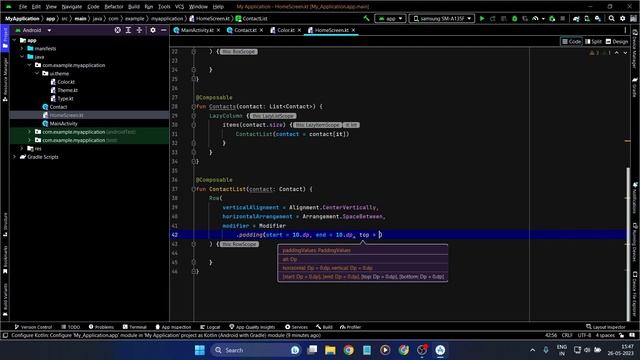Run the app with the green play button
The image size is (640, 360).
click(482, 18)
